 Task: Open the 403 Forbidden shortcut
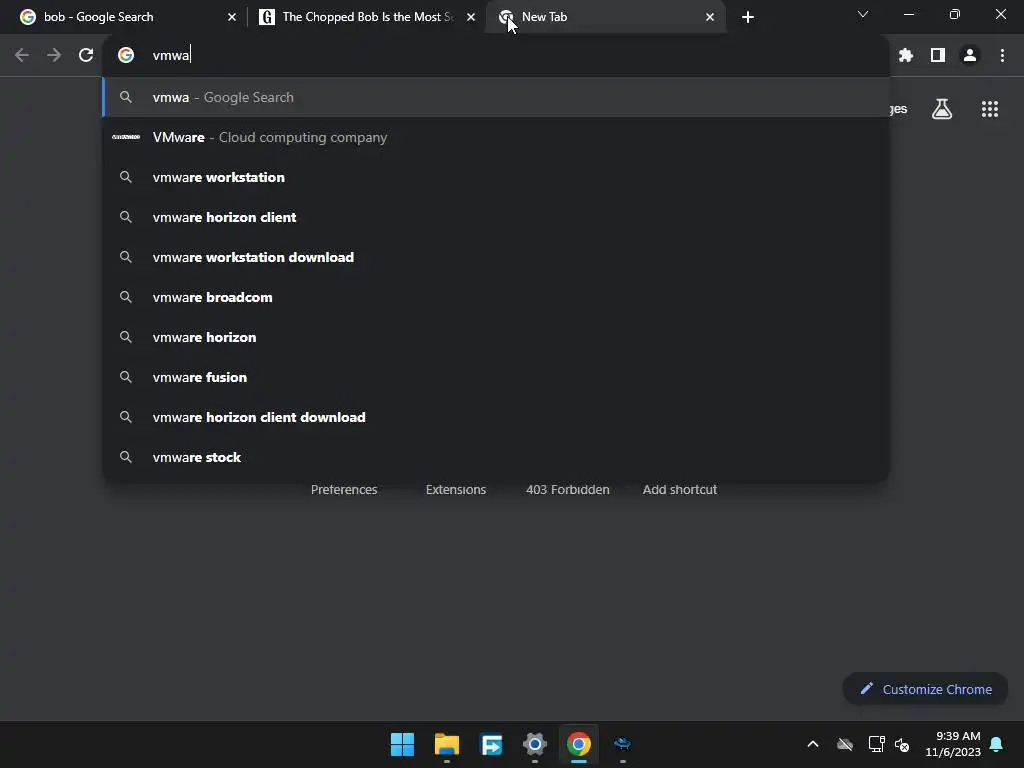568,489
